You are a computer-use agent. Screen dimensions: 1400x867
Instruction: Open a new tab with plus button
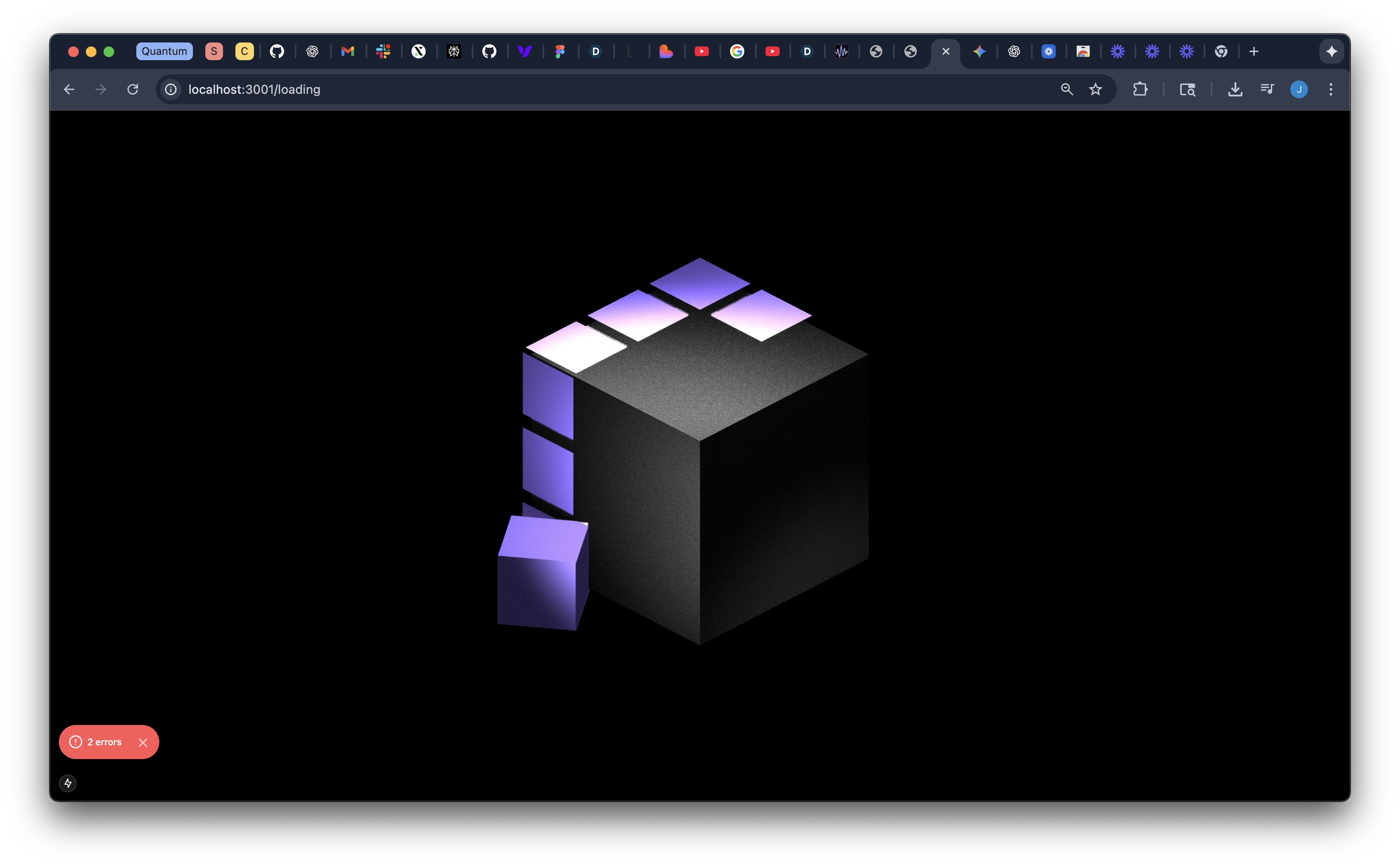tap(1254, 52)
